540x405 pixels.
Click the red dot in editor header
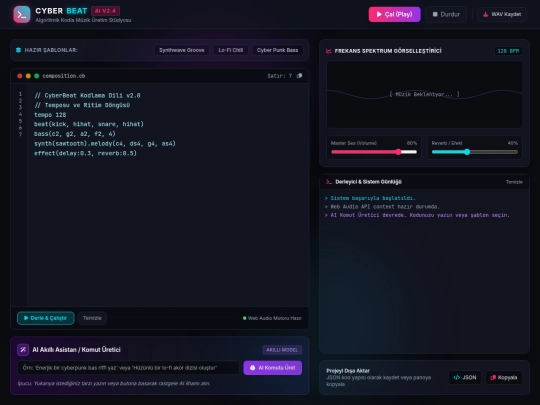(20, 76)
